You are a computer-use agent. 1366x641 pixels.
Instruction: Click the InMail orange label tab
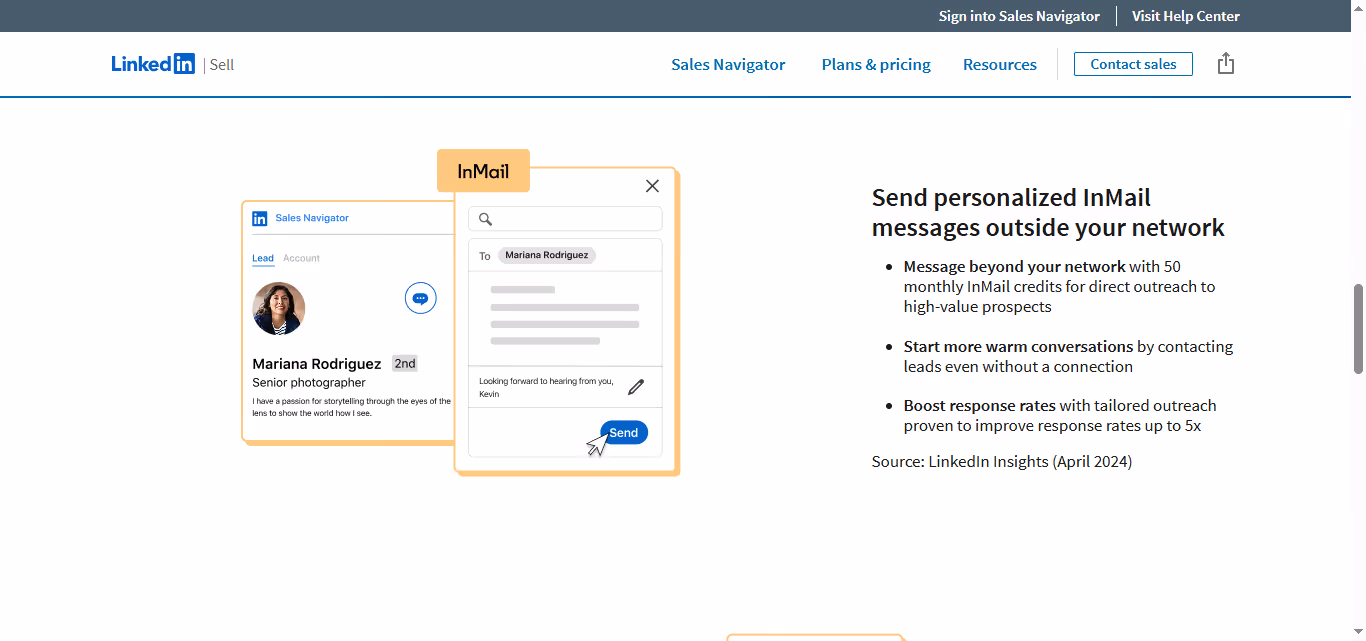(x=483, y=171)
